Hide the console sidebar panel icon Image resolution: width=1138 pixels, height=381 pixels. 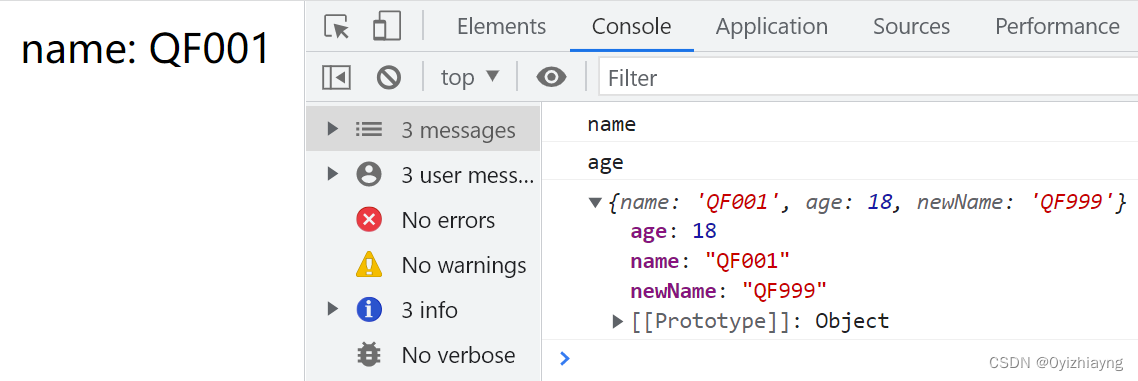click(x=337, y=77)
